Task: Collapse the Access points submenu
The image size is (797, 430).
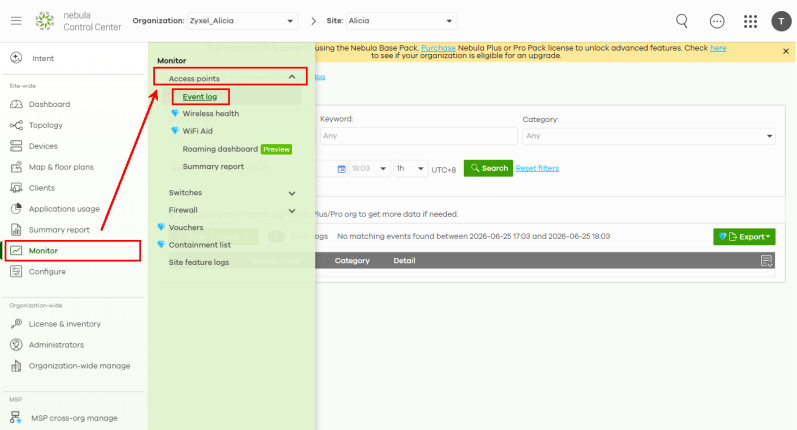Action: [x=292, y=77]
